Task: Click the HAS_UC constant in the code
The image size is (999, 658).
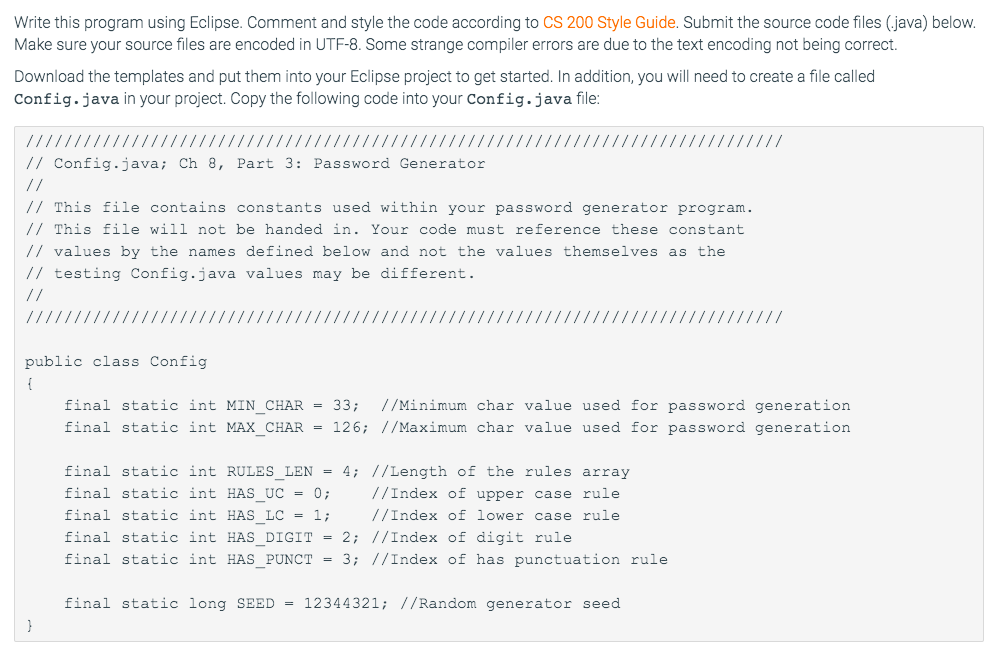Action: pos(255,494)
